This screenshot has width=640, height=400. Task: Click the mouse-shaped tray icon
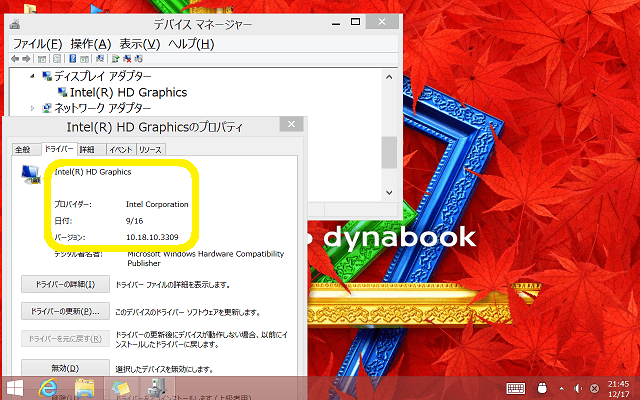[x=542, y=388]
